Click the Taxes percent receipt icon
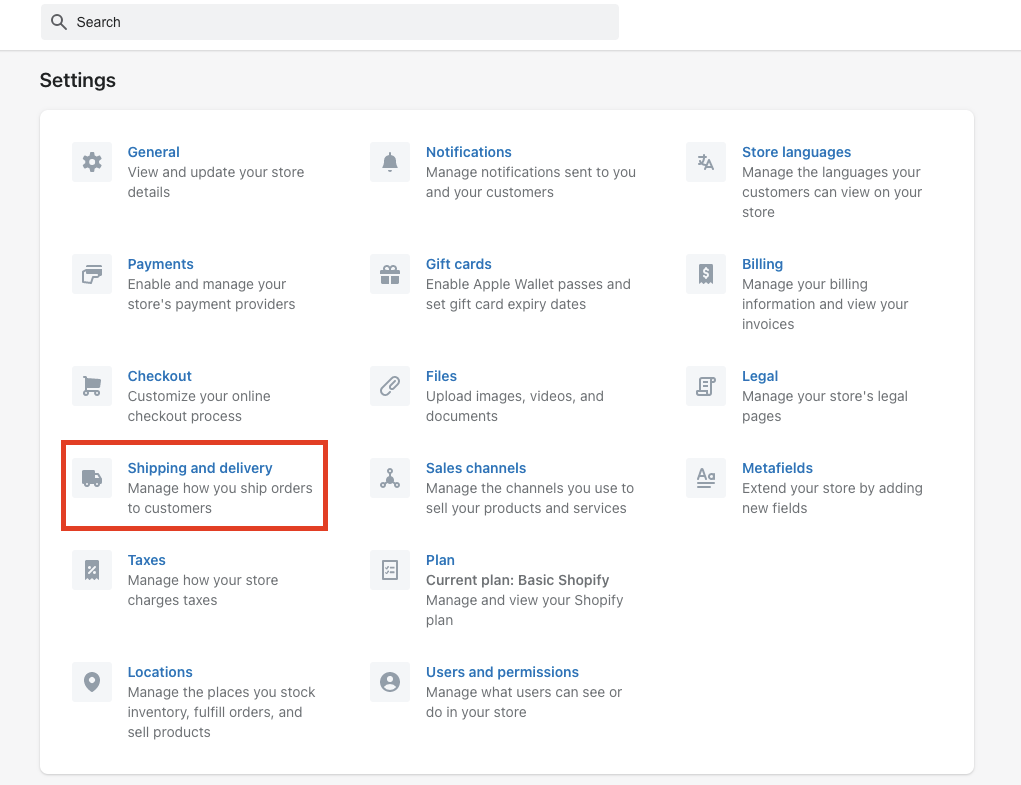1021x785 pixels. click(92, 570)
